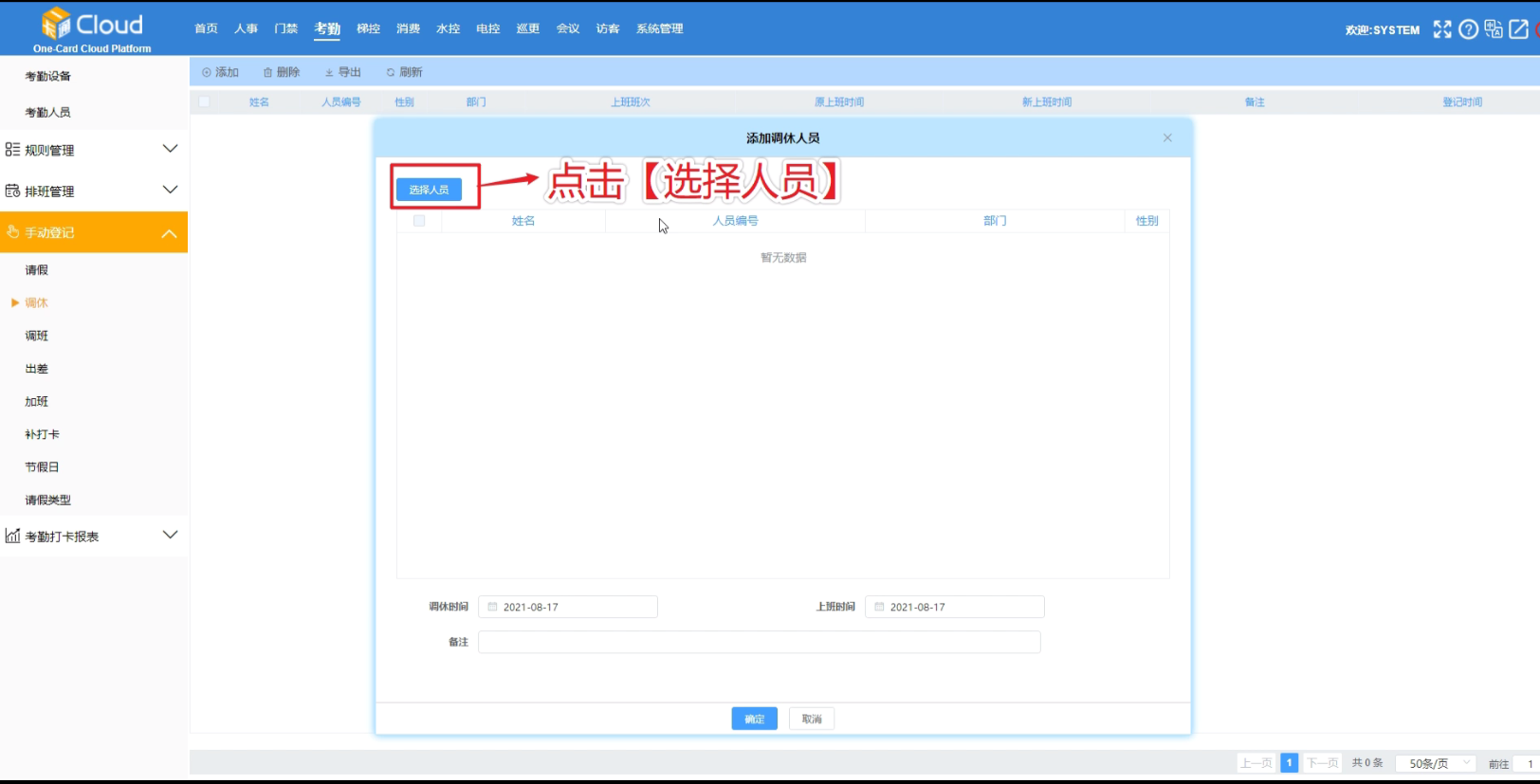Click the 上班时间 date field
The image size is (1540, 784).
(955, 607)
